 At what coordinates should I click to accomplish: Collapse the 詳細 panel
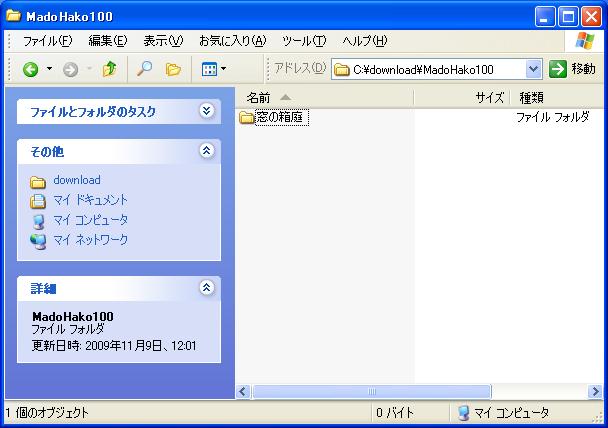tap(207, 287)
